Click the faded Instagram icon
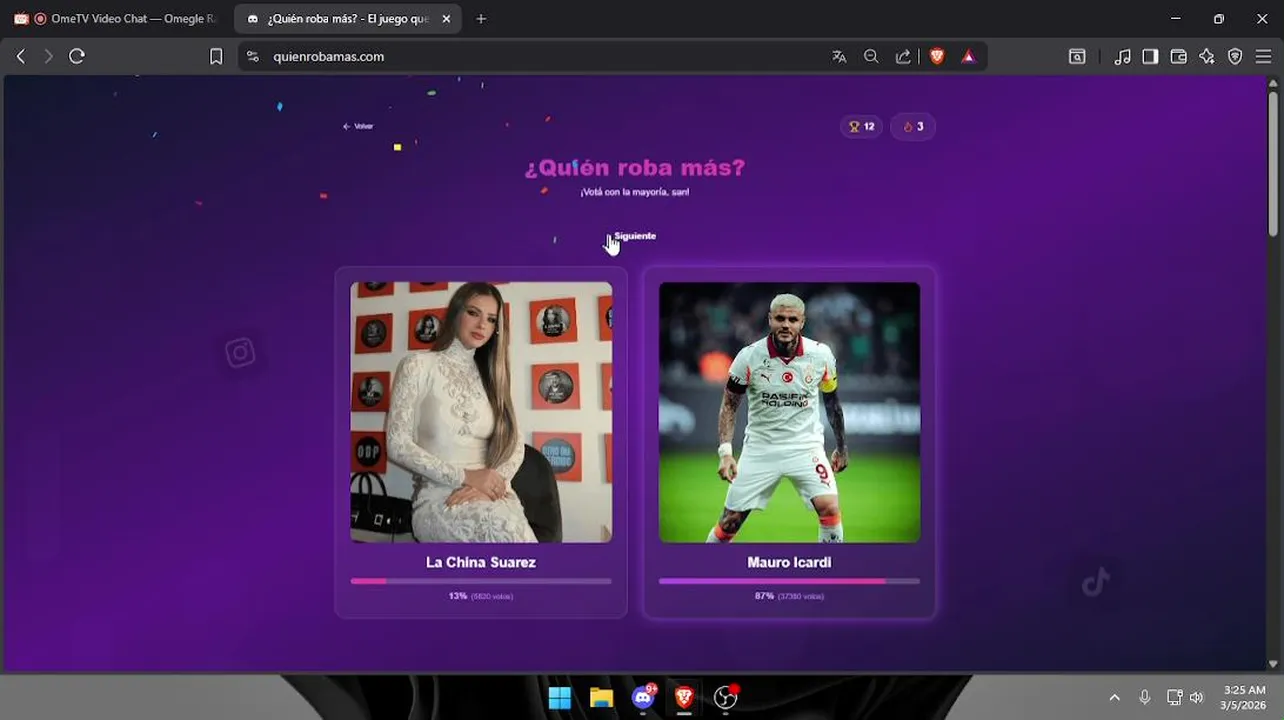This screenshot has height=720, width=1284. click(x=240, y=353)
